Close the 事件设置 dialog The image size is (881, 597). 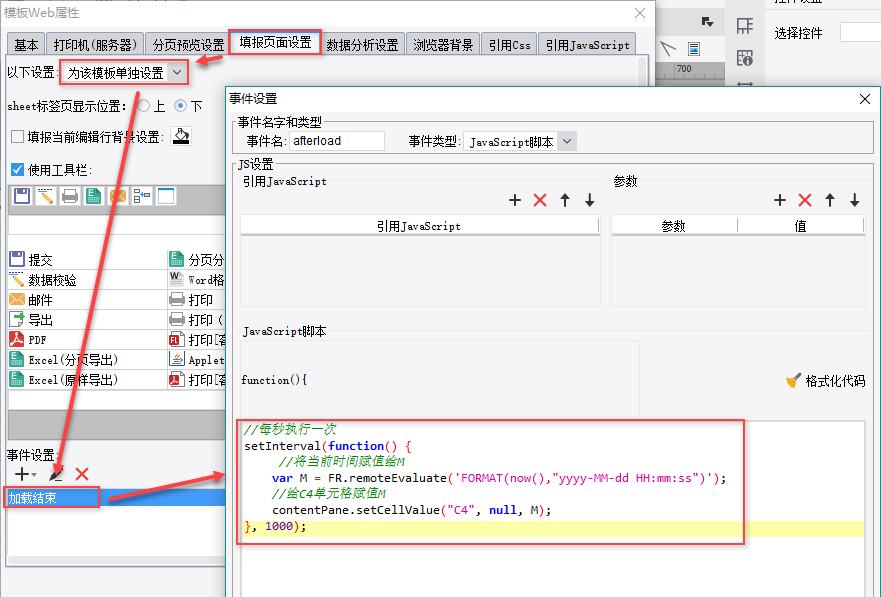pos(865,99)
